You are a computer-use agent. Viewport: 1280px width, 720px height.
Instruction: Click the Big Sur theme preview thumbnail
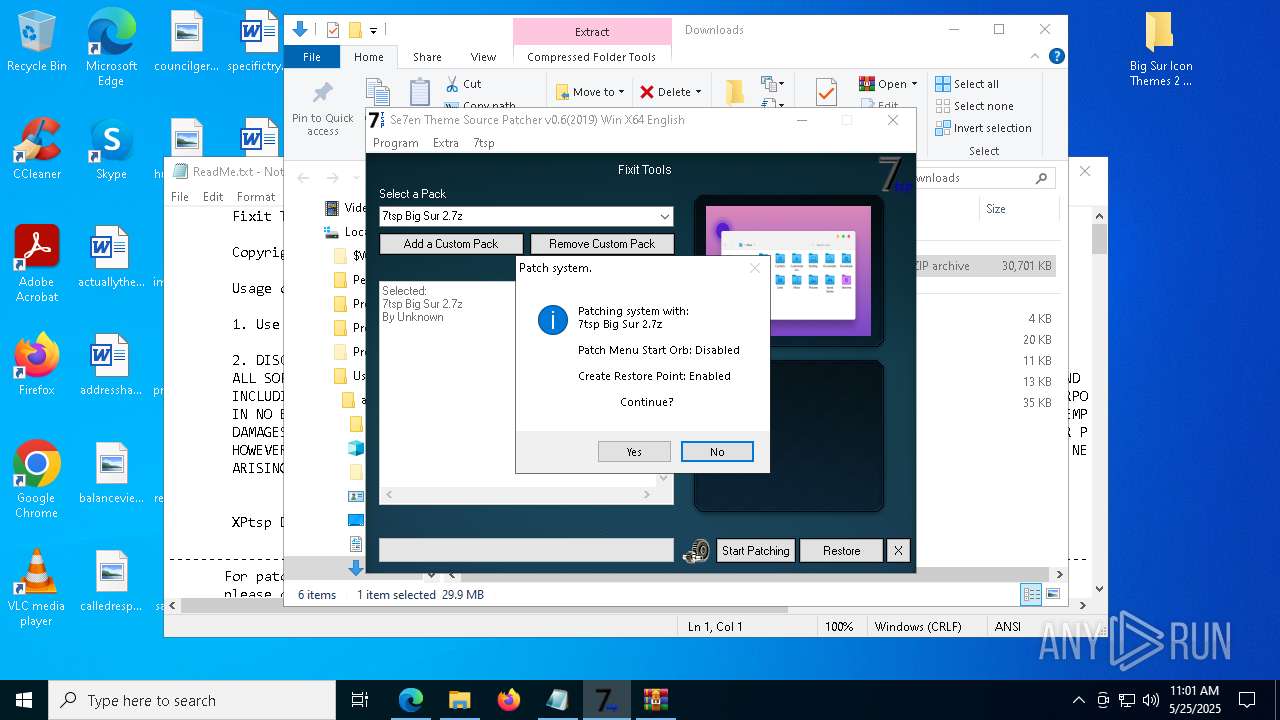pos(788,271)
